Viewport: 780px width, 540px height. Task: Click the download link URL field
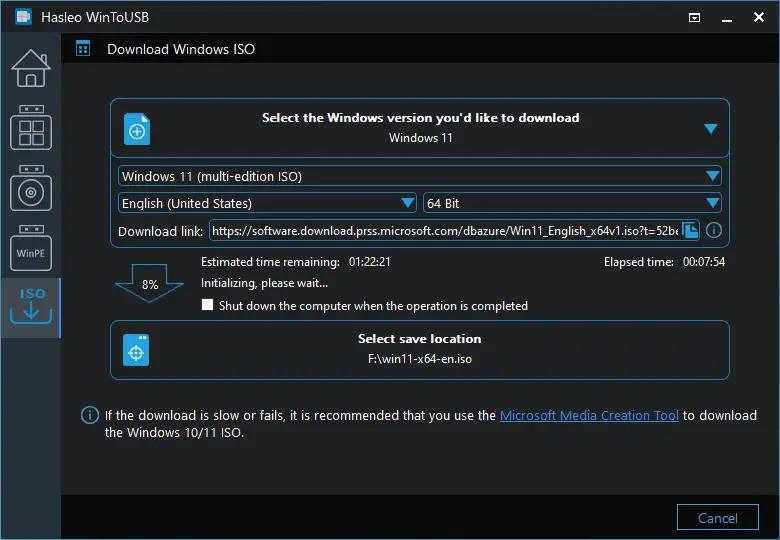pyautogui.click(x=445, y=230)
